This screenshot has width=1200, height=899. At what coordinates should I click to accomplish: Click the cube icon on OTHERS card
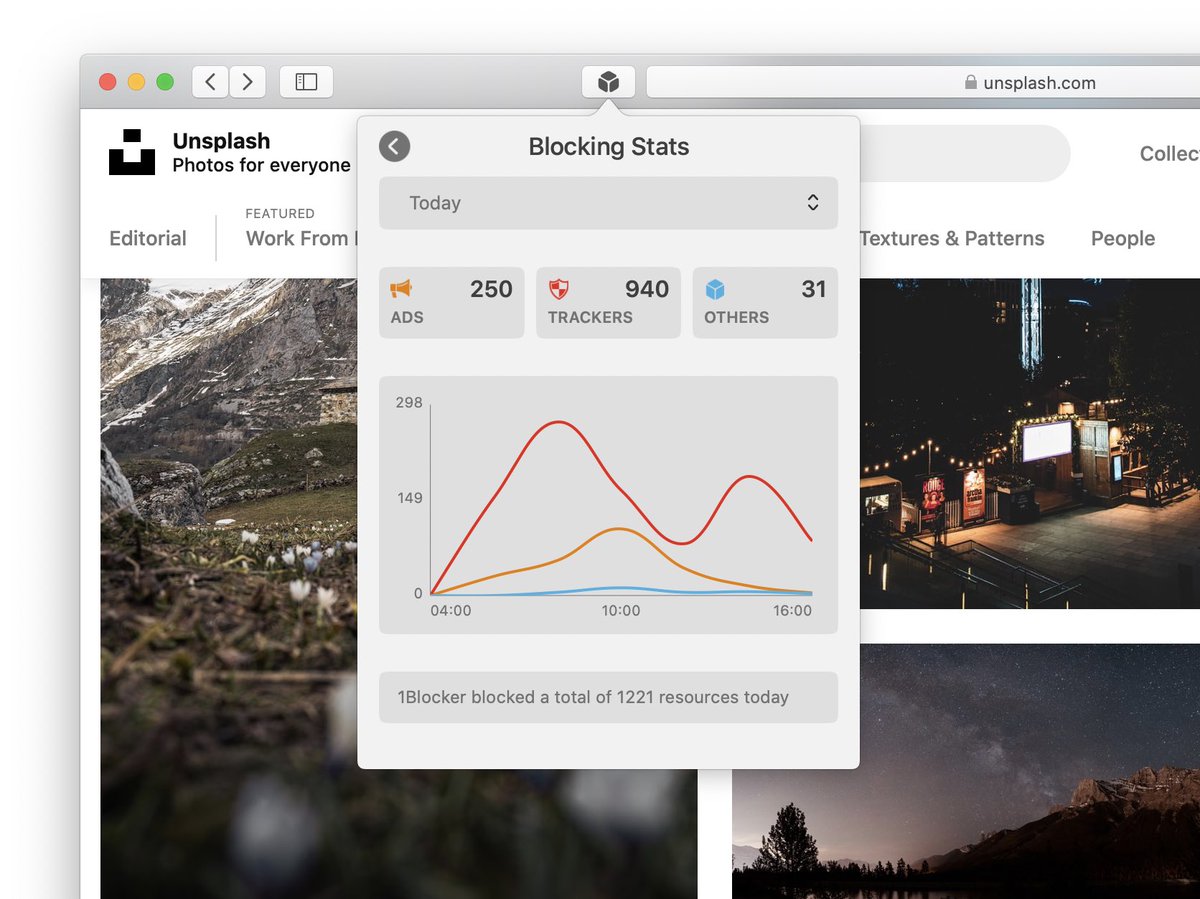click(x=716, y=289)
